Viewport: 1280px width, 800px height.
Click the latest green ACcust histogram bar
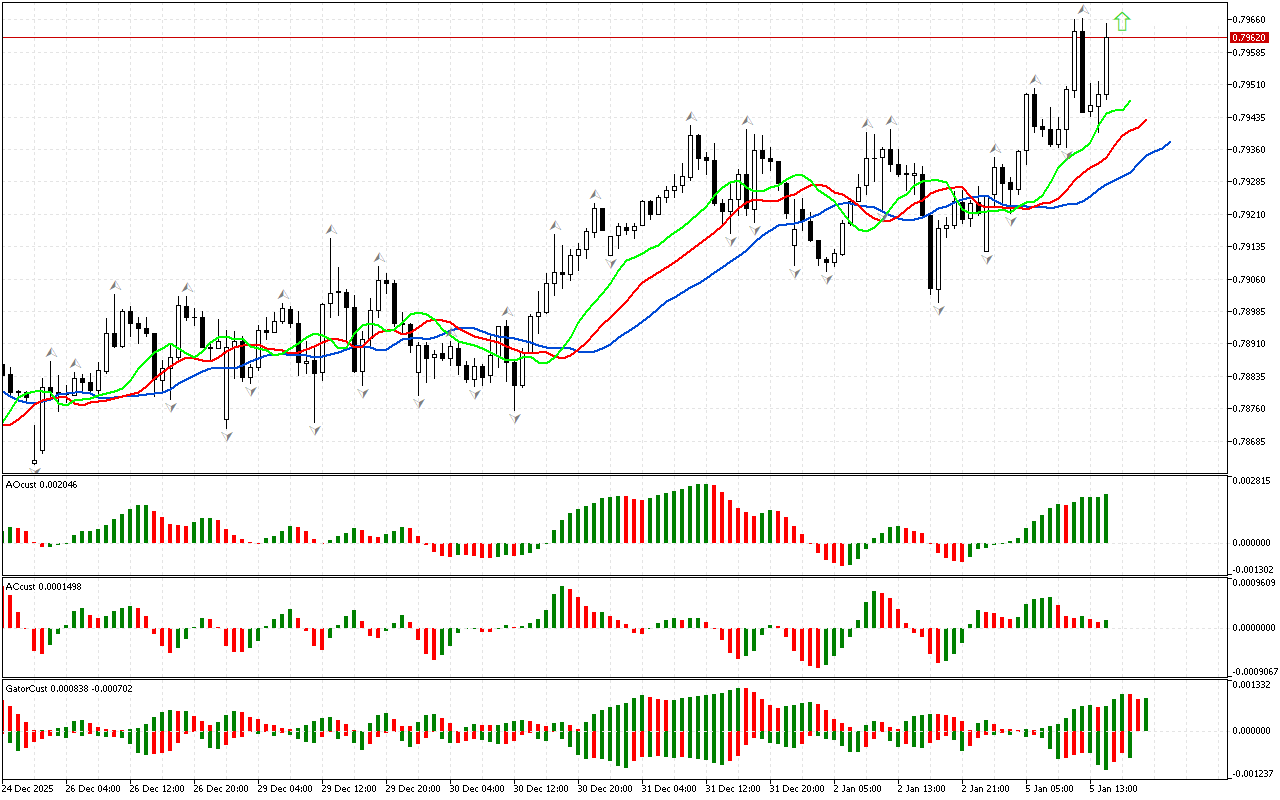(1107, 623)
